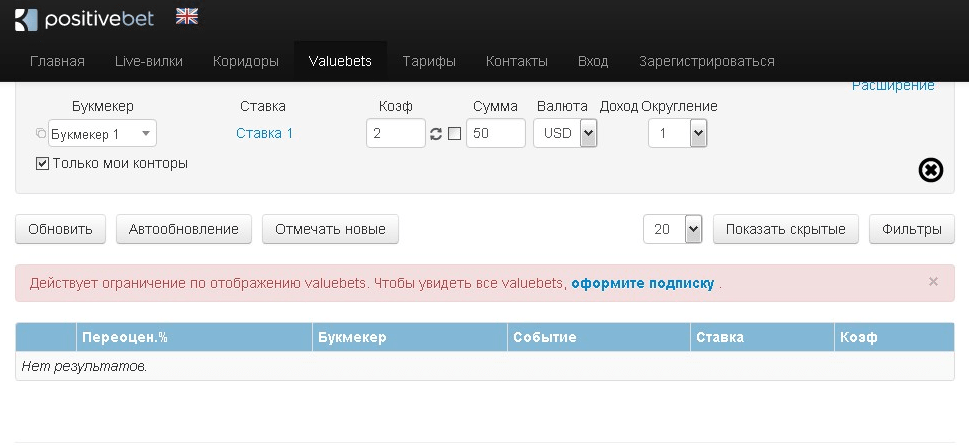Dismiss the pink valuebets restriction alert
Screen dimensions: 969x448
(x=933, y=282)
